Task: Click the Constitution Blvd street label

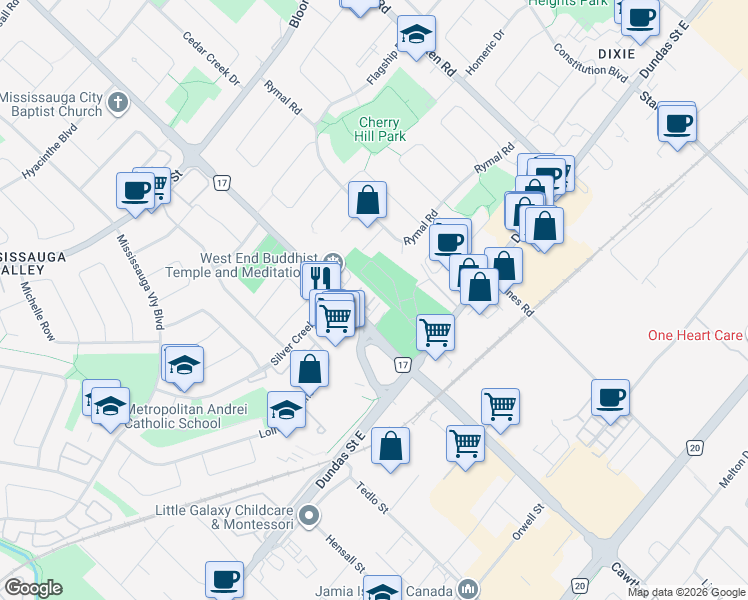Action: 591,63
